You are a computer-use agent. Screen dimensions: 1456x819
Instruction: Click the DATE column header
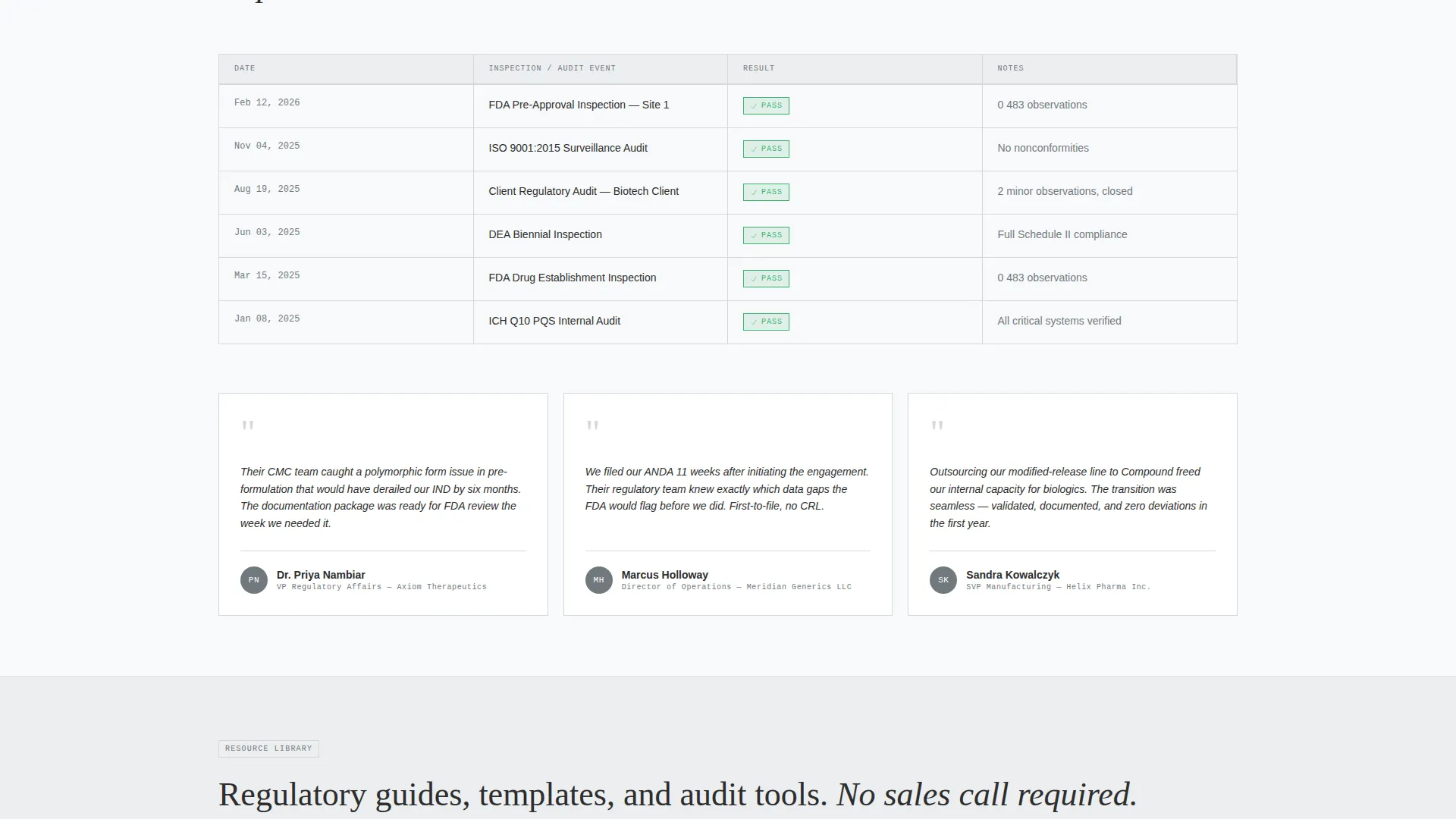(x=346, y=68)
